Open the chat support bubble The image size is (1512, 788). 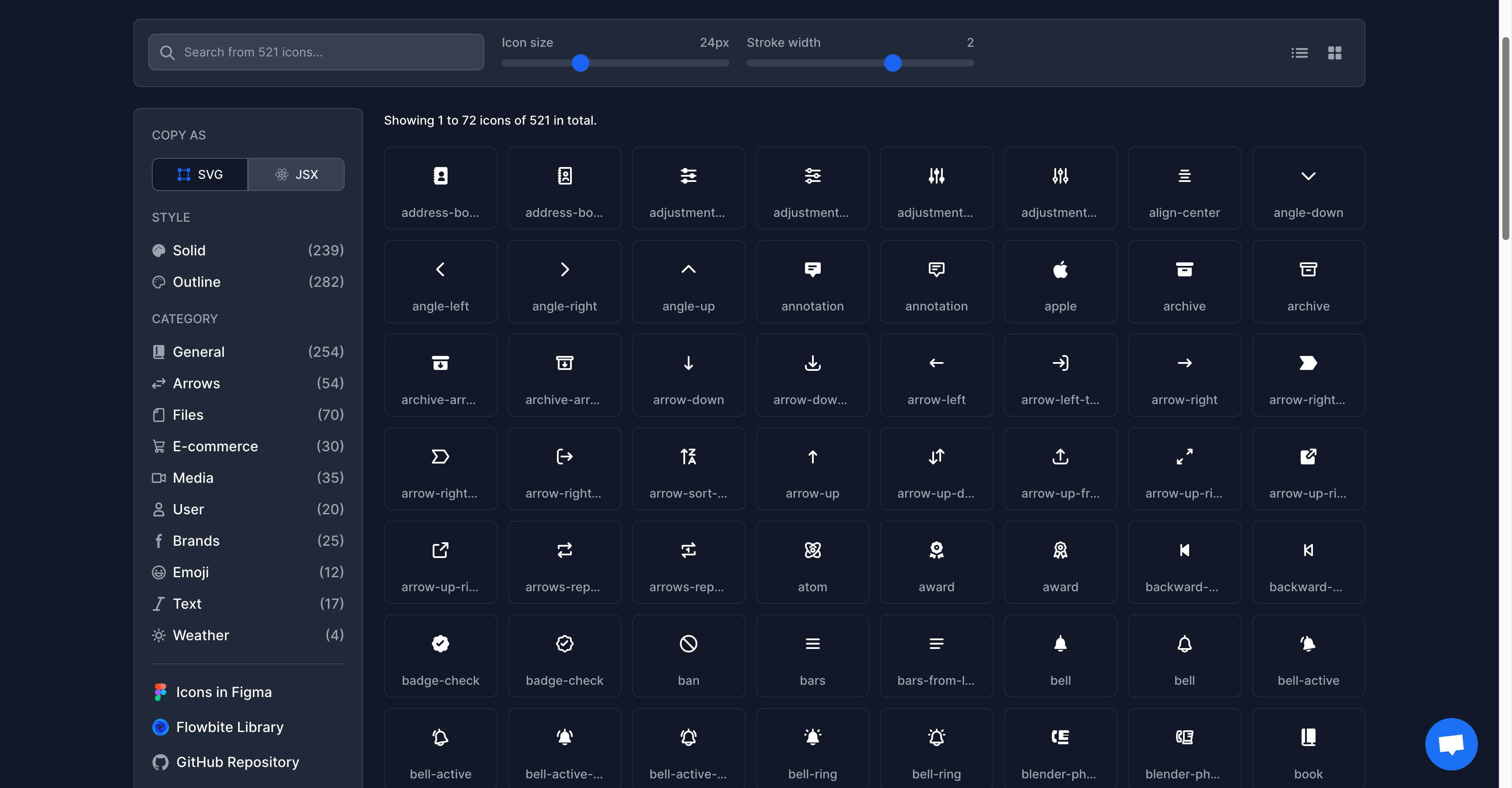[x=1451, y=744]
